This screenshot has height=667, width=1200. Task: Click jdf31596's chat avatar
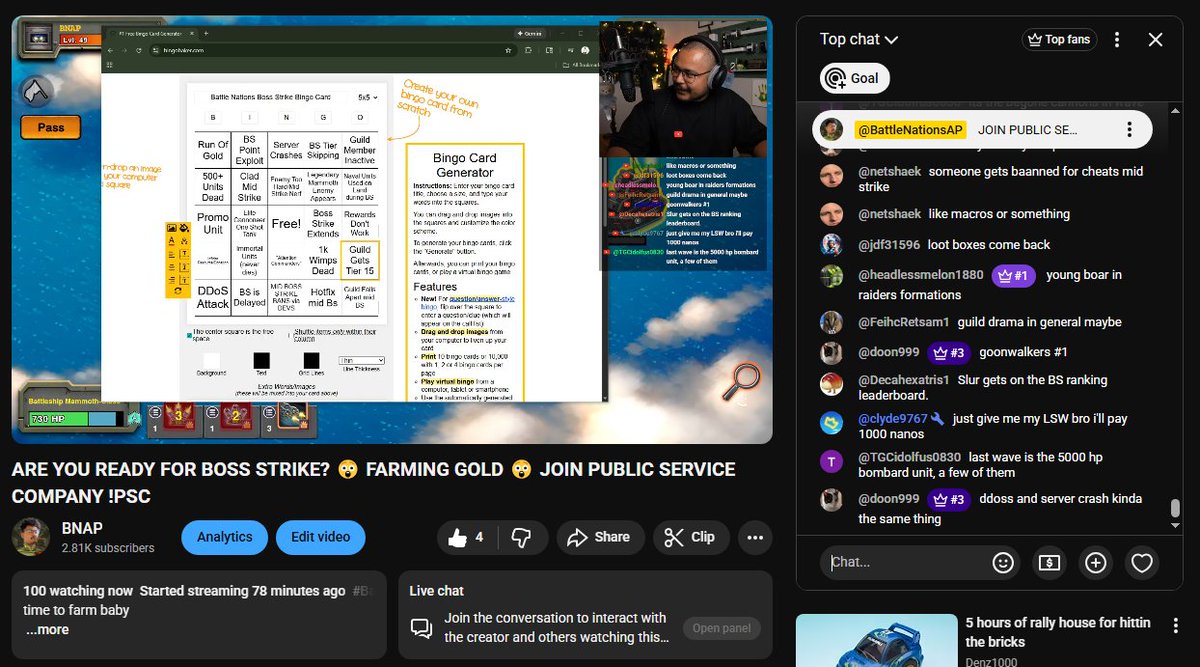(831, 245)
